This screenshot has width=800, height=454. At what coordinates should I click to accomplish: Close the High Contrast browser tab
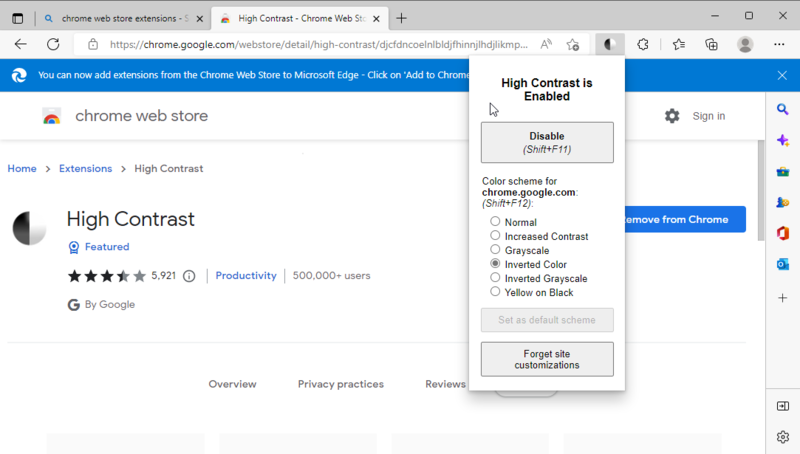point(377,19)
